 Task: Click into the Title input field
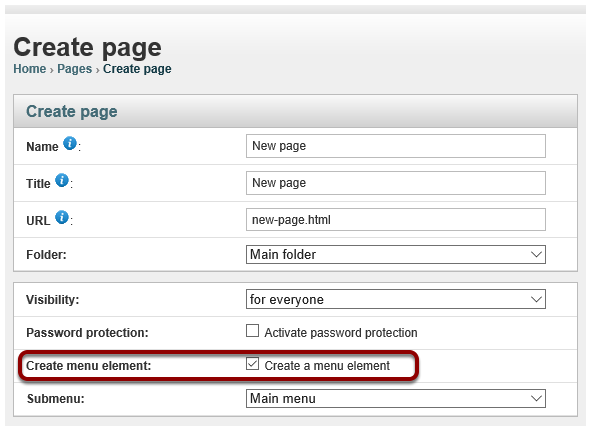[396, 183]
